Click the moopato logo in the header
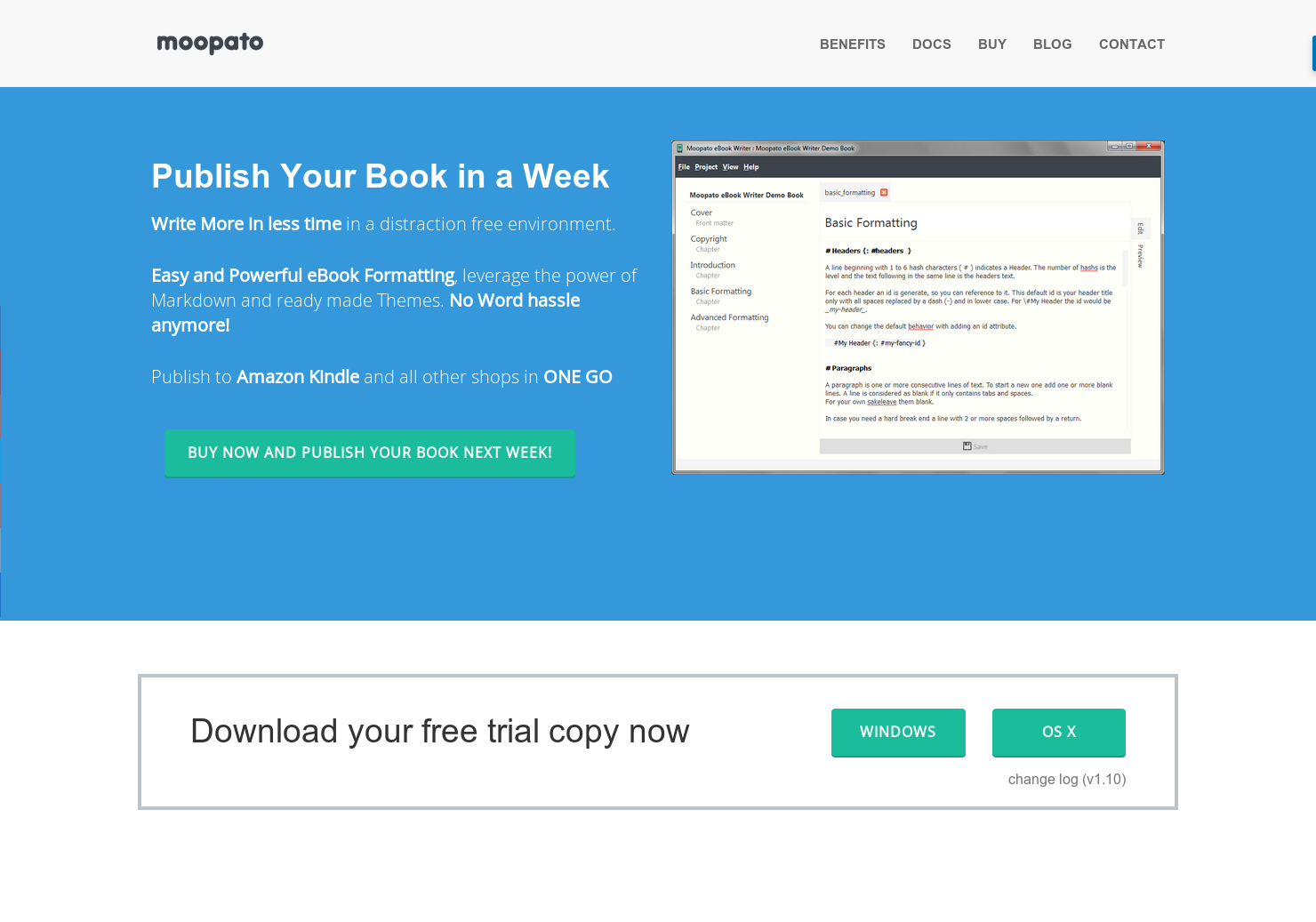The width and height of the screenshot is (1316, 922). [x=210, y=43]
